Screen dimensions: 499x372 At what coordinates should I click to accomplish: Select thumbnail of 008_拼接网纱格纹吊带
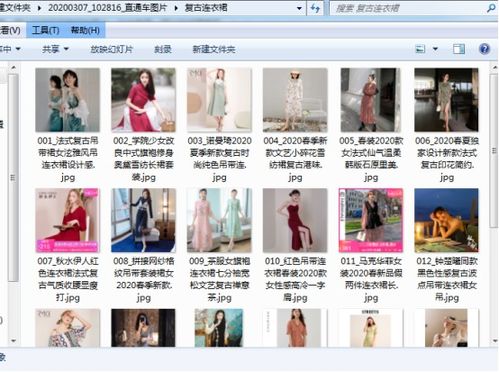[x=143, y=220]
